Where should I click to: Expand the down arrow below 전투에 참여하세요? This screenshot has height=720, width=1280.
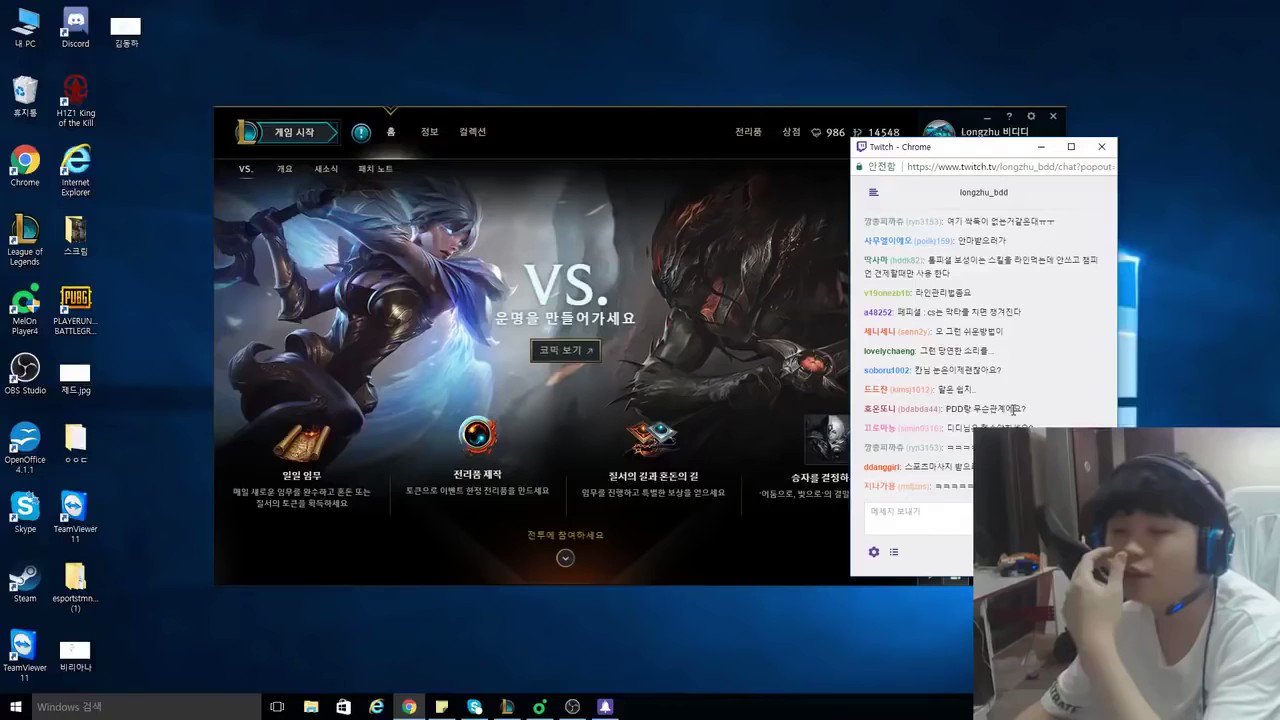click(x=565, y=558)
